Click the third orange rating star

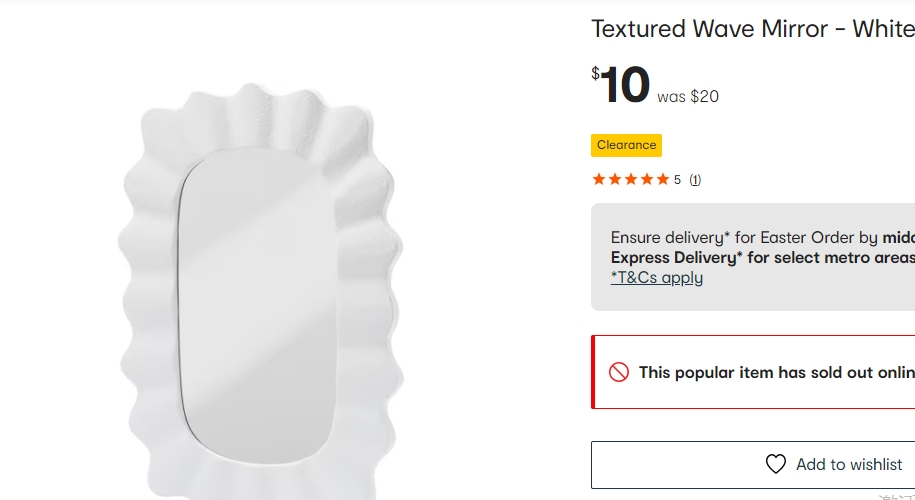pyautogui.click(x=630, y=179)
